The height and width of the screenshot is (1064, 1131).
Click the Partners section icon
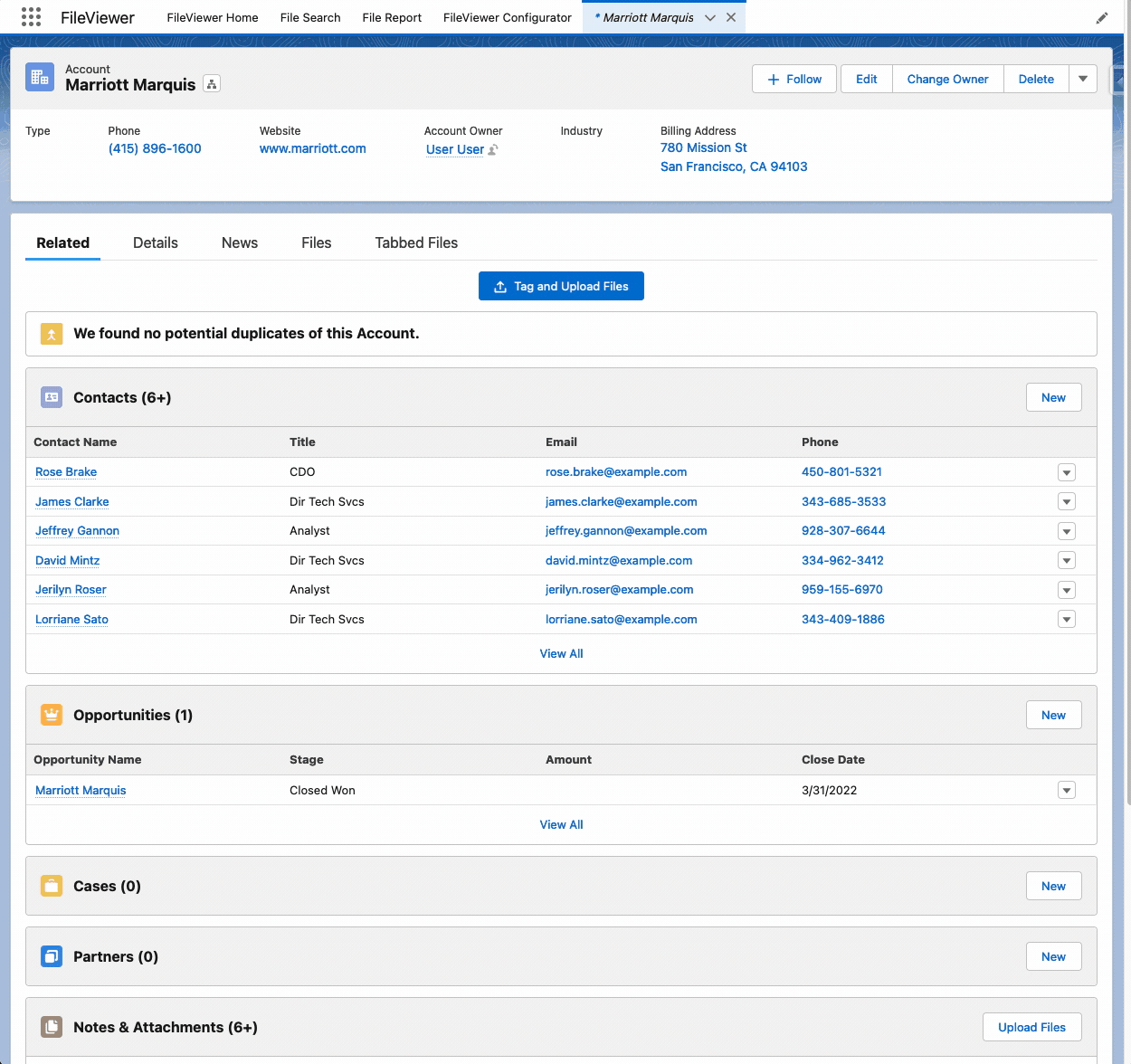coord(52,956)
